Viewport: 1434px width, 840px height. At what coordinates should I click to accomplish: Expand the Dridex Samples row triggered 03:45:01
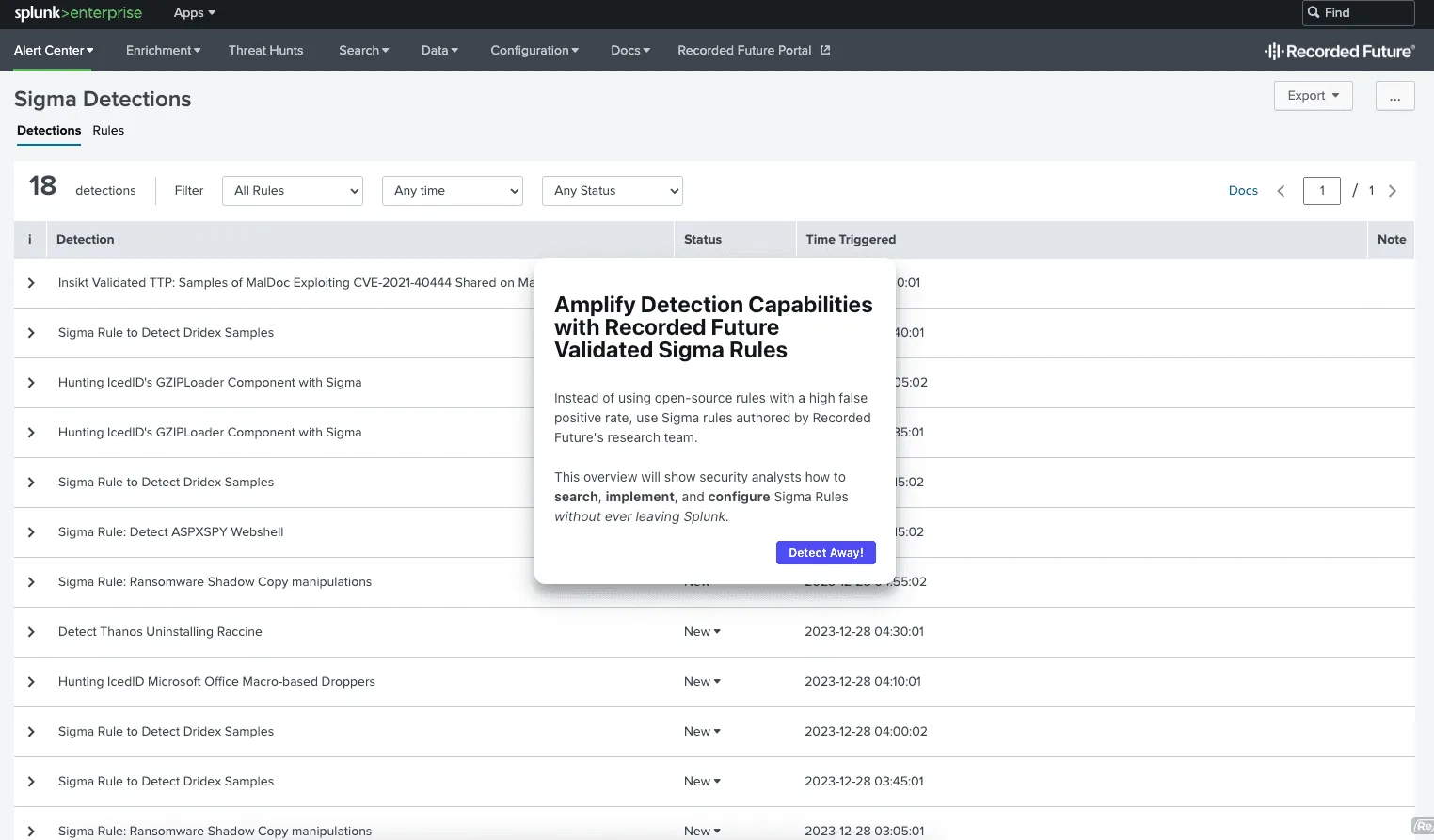[x=31, y=782]
